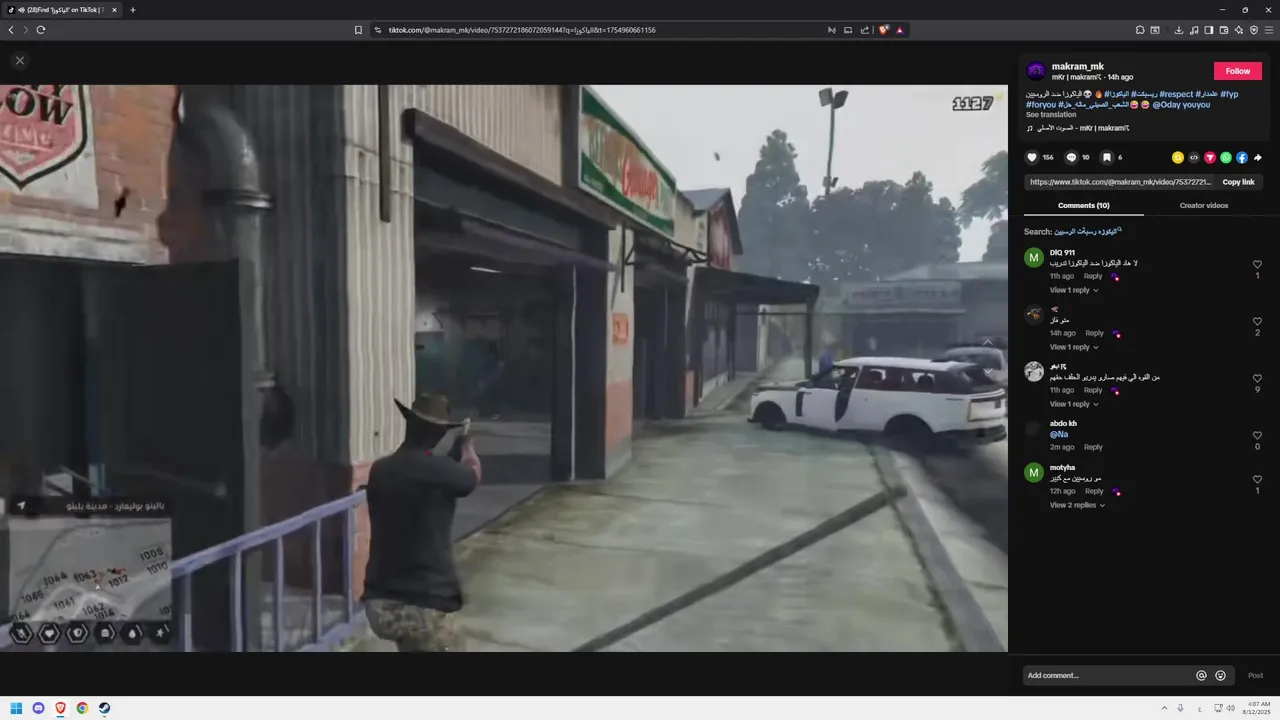The height and width of the screenshot is (720, 1280).
Task: Open the browser extensions puzzle icon
Action: point(1140,30)
